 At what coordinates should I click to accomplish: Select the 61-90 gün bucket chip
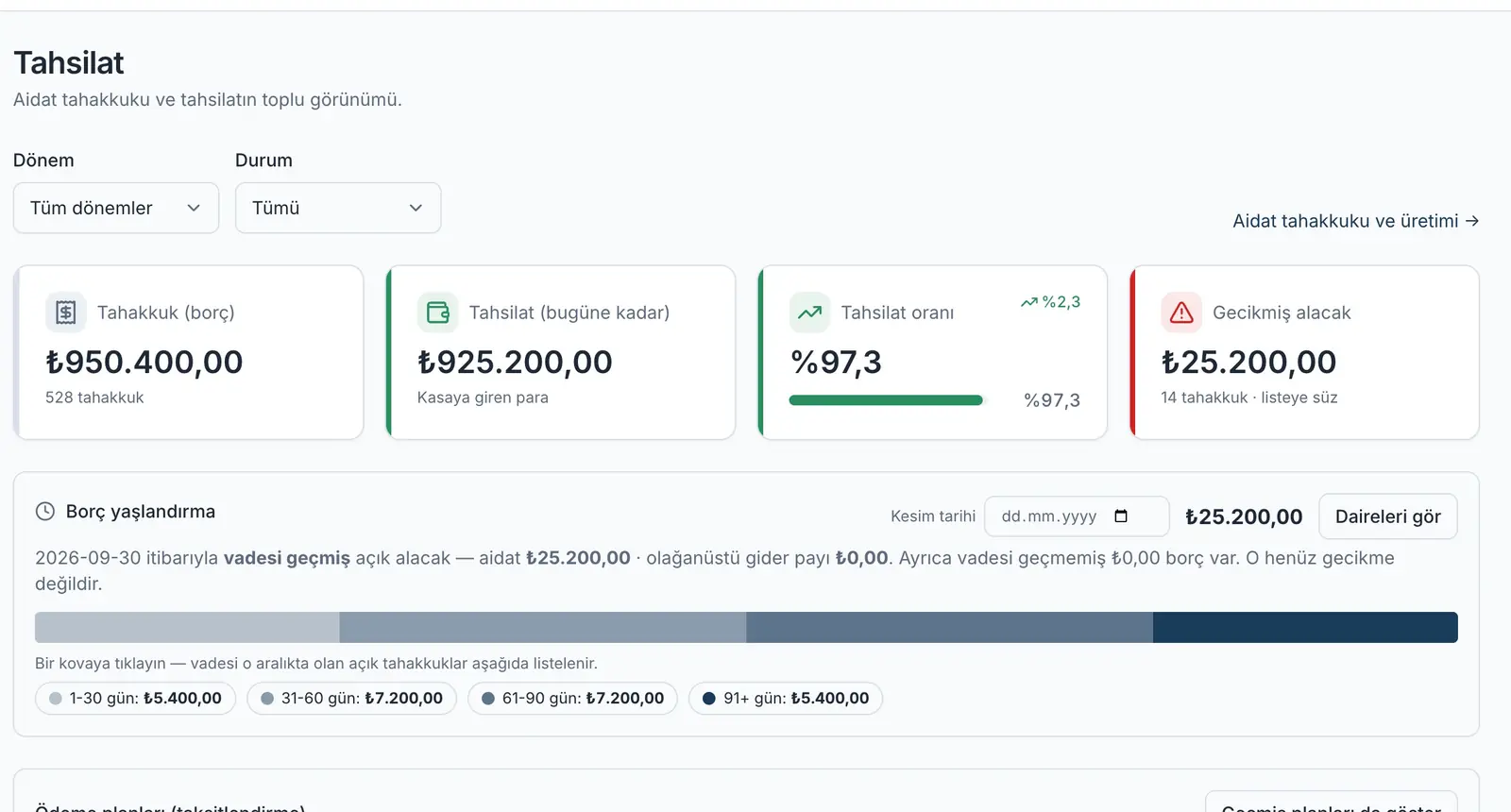(572, 699)
